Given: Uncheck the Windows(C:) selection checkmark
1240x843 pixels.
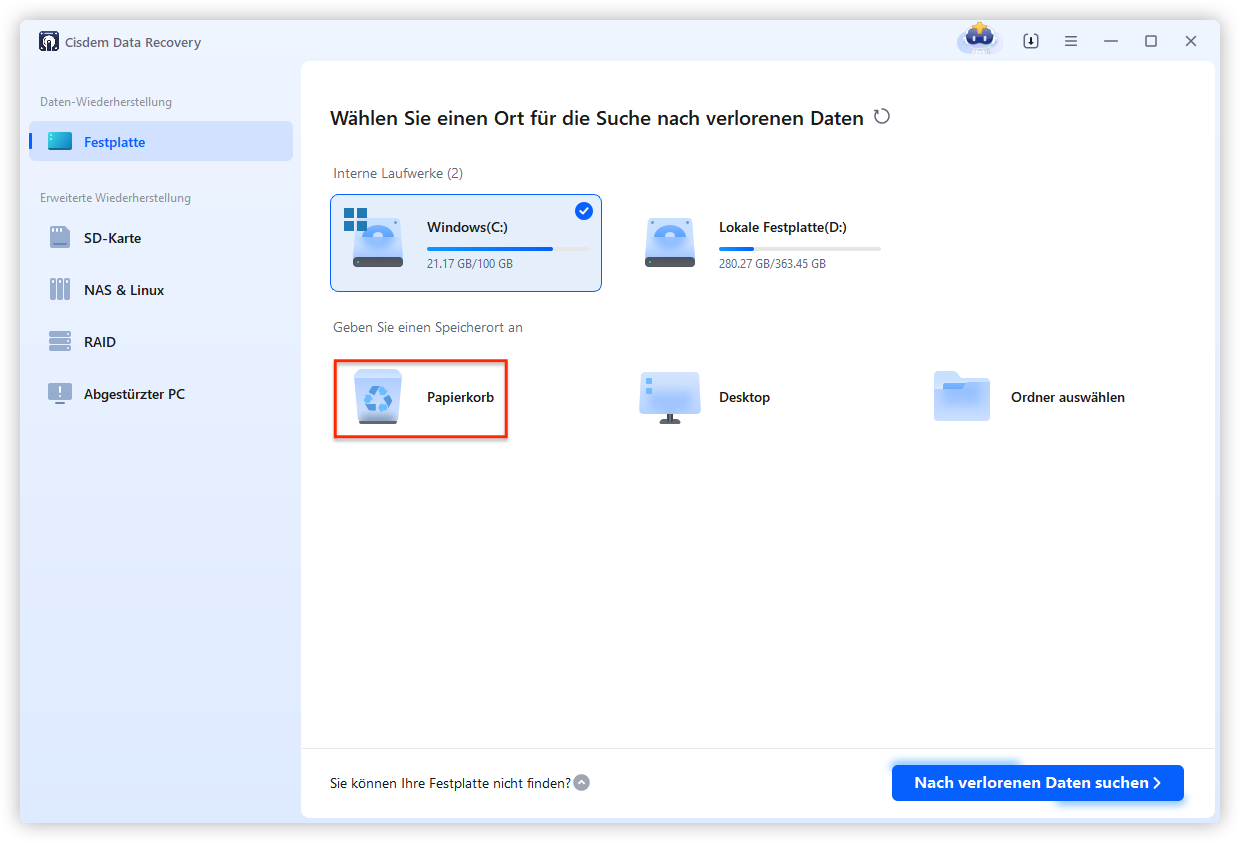Looking at the screenshot, I should pyautogui.click(x=584, y=211).
